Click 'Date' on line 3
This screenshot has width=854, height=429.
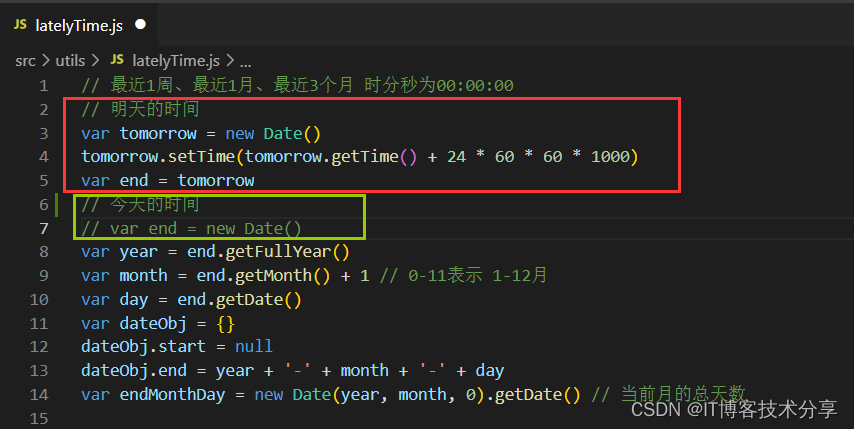click(283, 133)
